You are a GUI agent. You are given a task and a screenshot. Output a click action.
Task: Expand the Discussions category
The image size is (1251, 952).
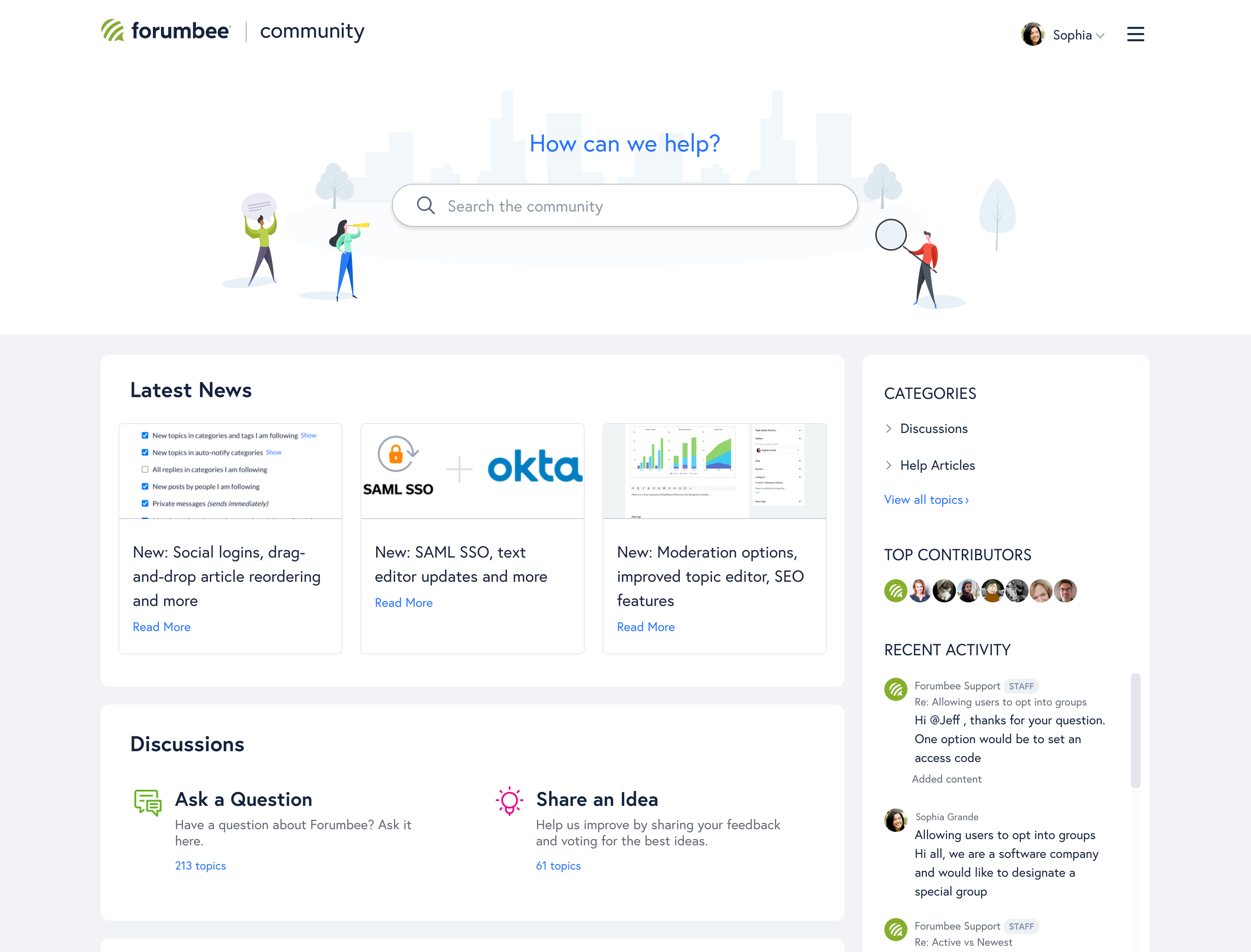[x=889, y=429]
